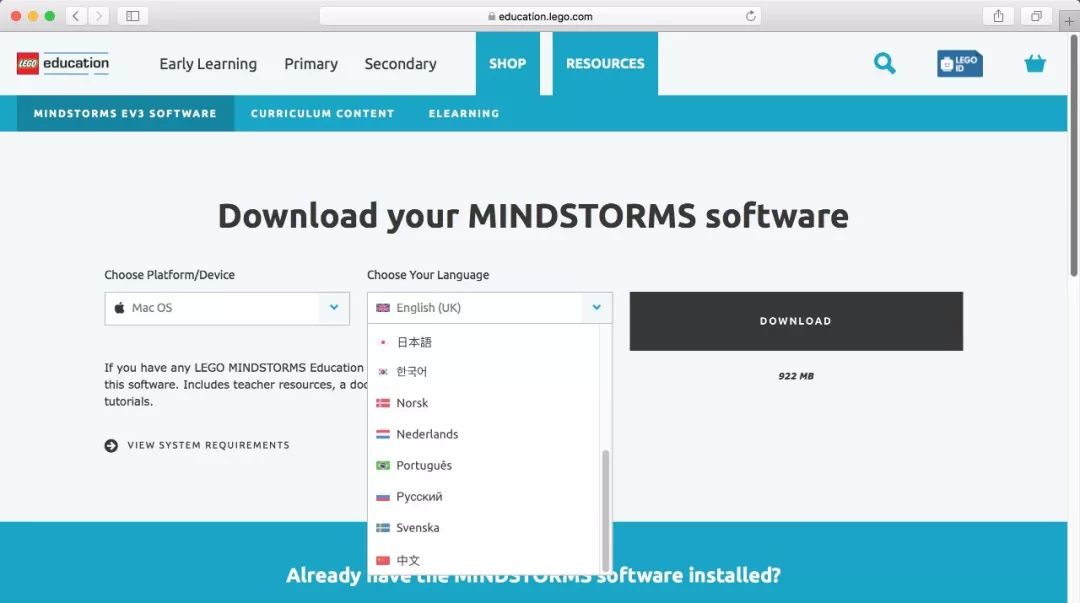Go to the RESOURCES tab
Viewport: 1080px width, 603px height.
605,63
